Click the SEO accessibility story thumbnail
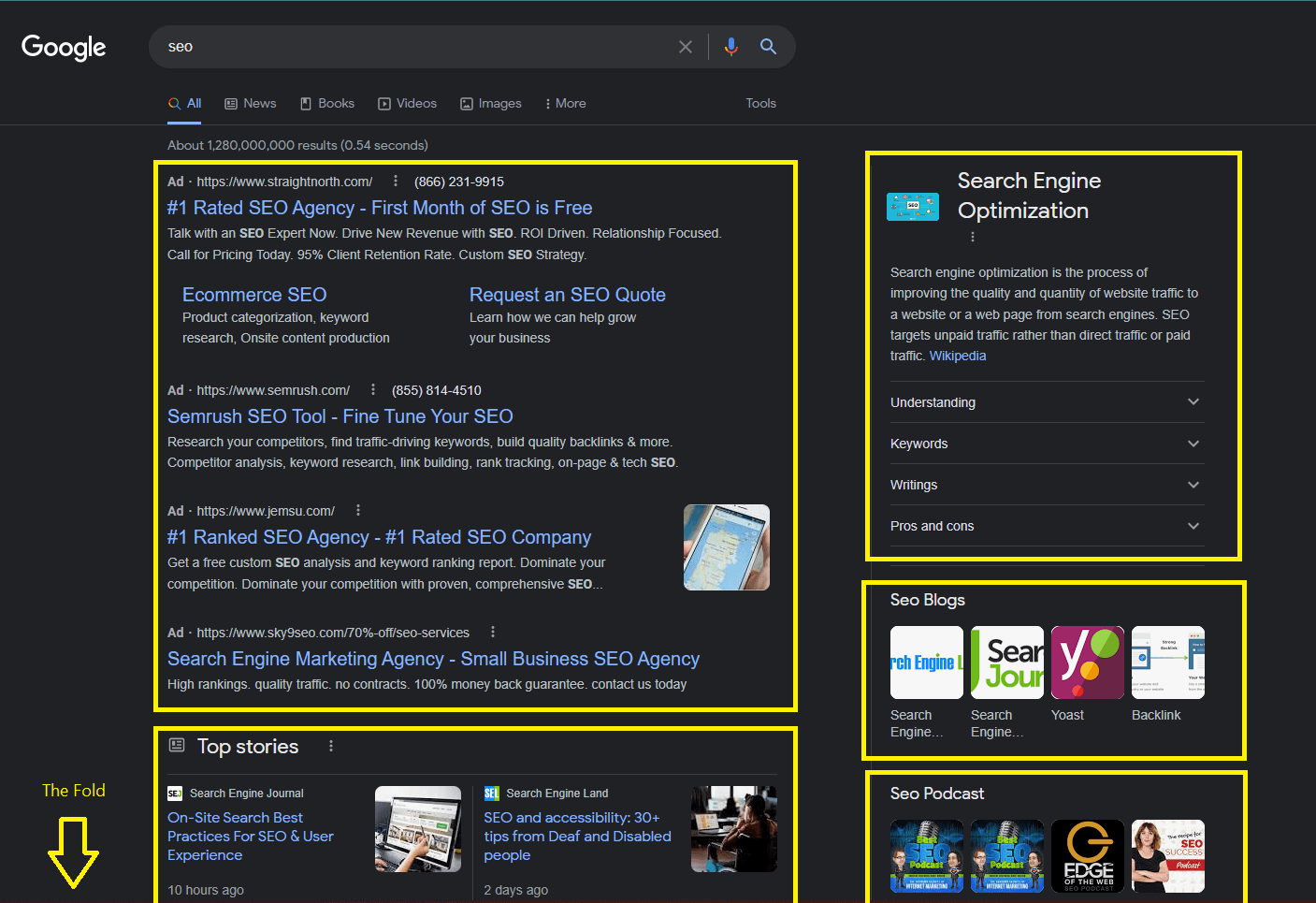This screenshot has width=1316, height=903. pos(734,829)
